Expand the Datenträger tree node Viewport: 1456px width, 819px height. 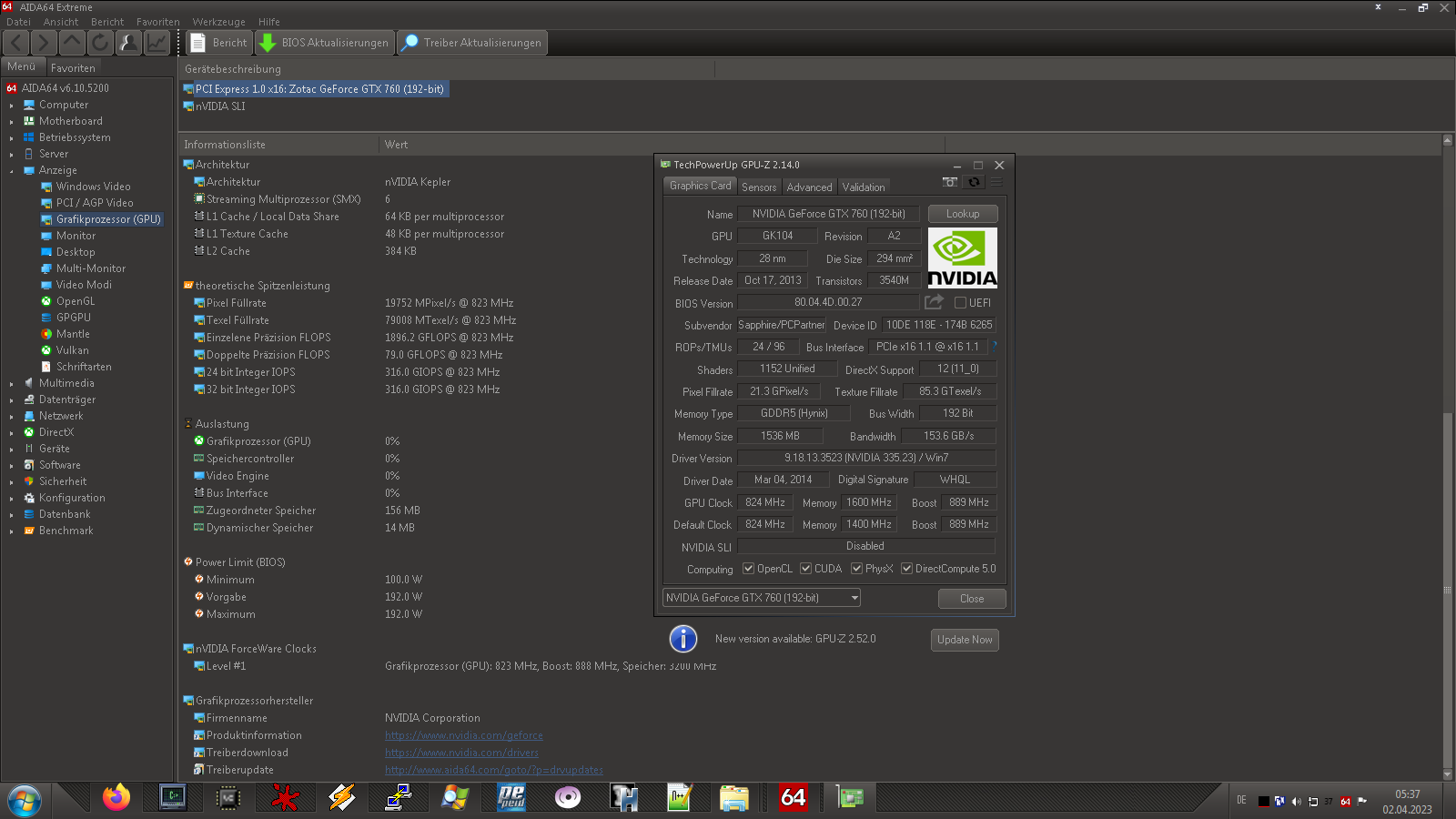pos(12,399)
